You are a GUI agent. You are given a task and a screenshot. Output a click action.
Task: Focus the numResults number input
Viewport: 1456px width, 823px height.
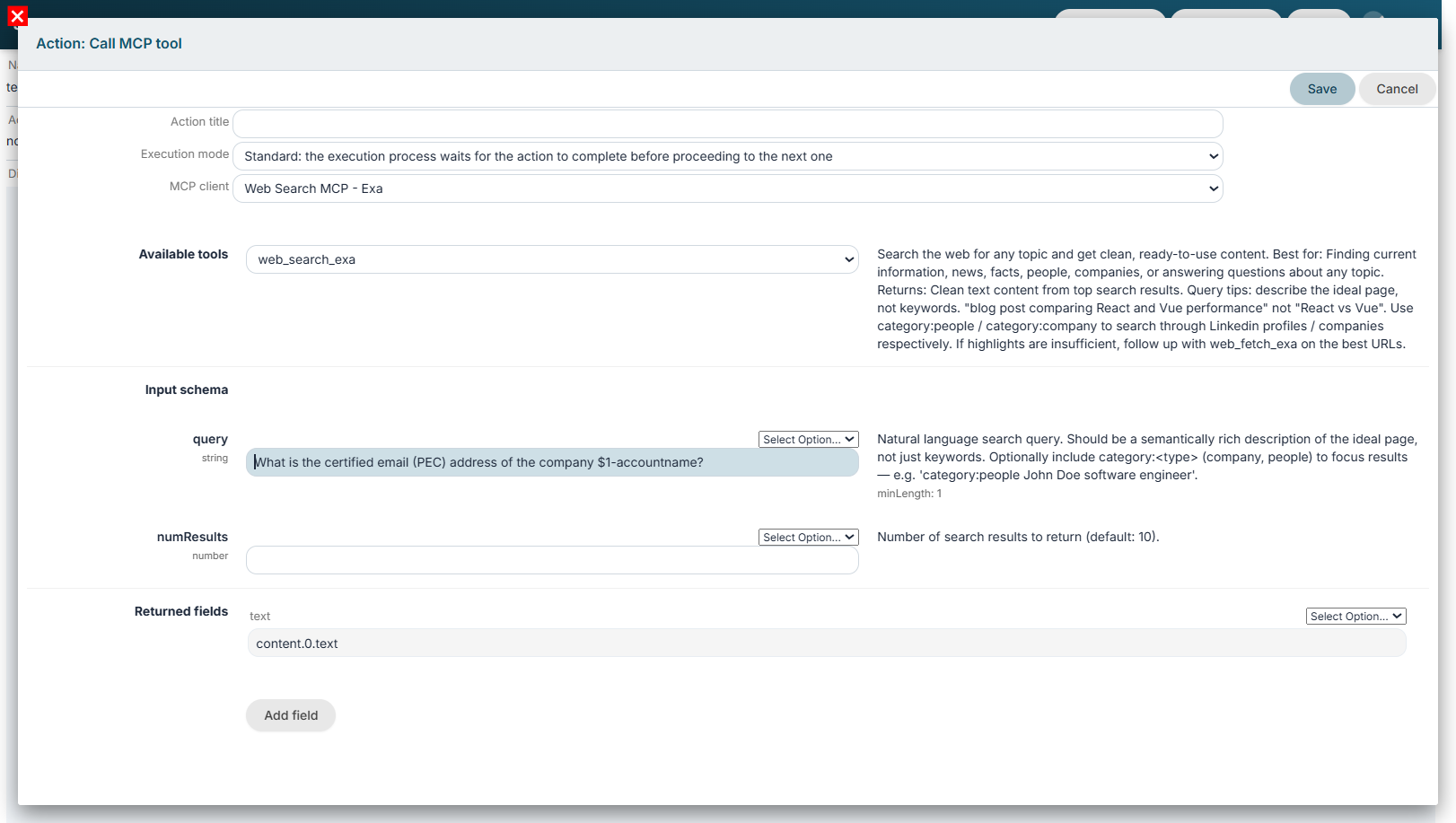(552, 560)
